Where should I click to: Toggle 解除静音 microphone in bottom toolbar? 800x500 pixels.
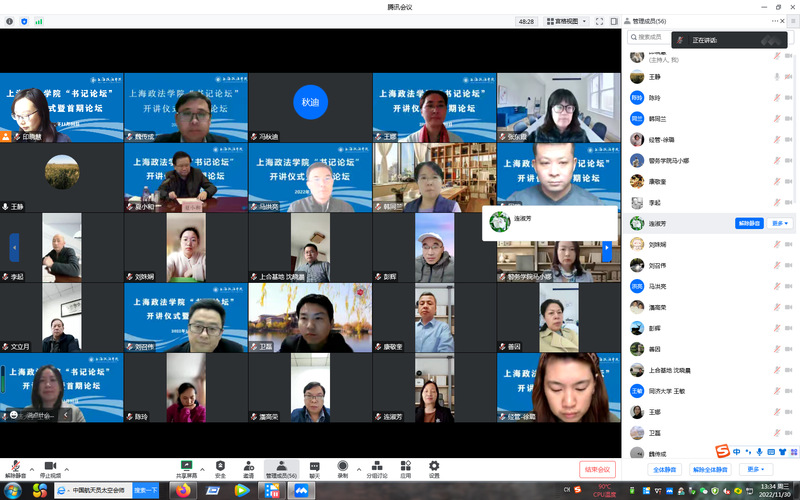click(15, 467)
